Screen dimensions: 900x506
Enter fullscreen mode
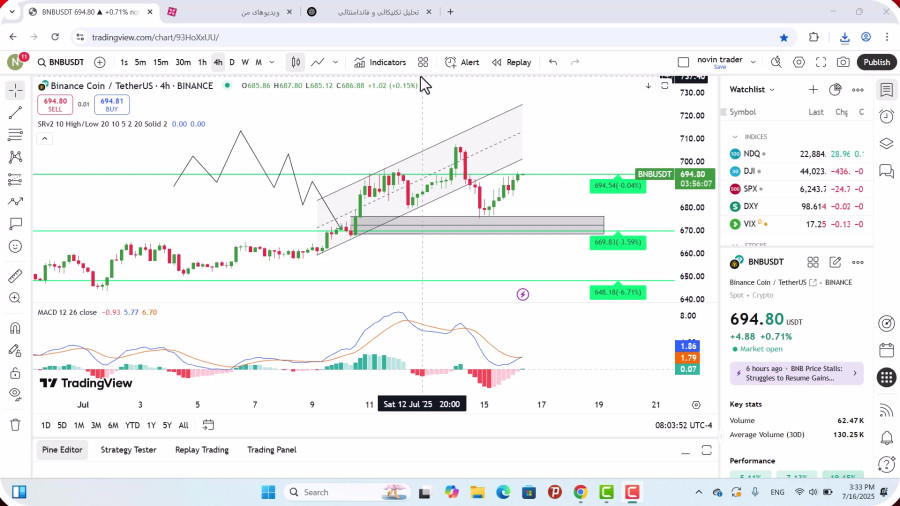click(x=821, y=62)
